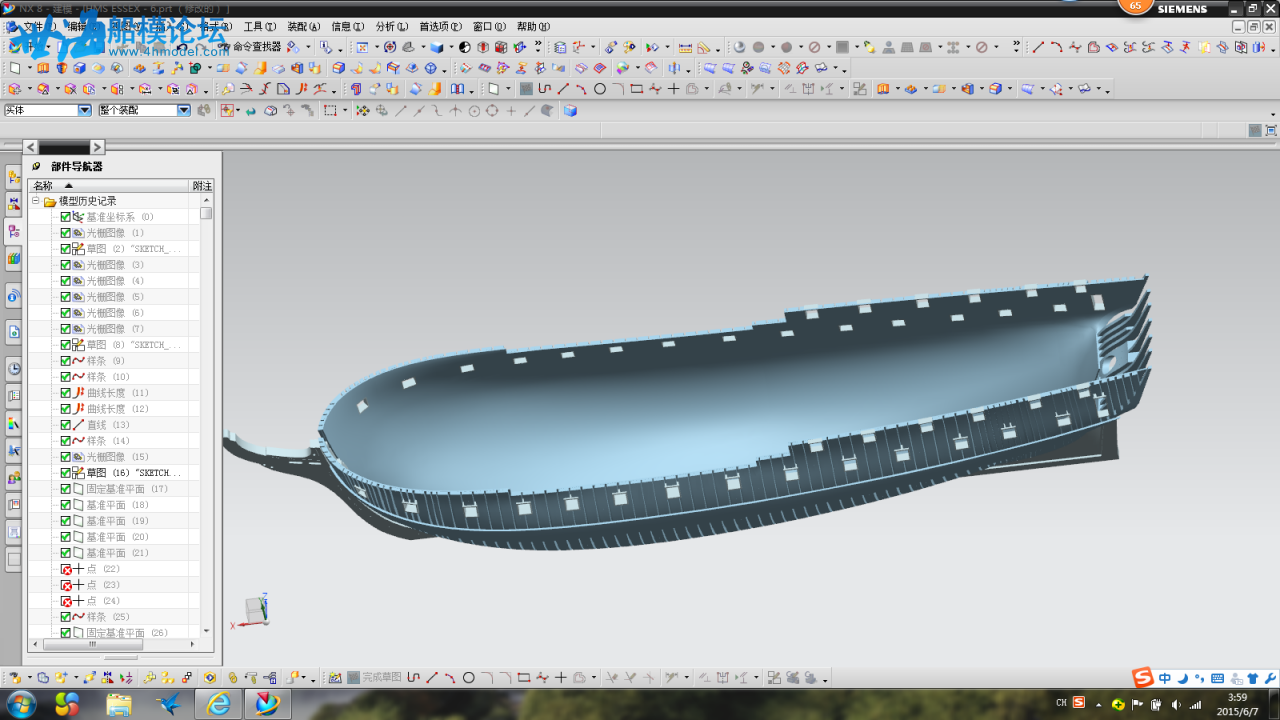Screen dimensions: 1280x720
Task: Open the left resource bar clock history tab
Action: [x=14, y=368]
